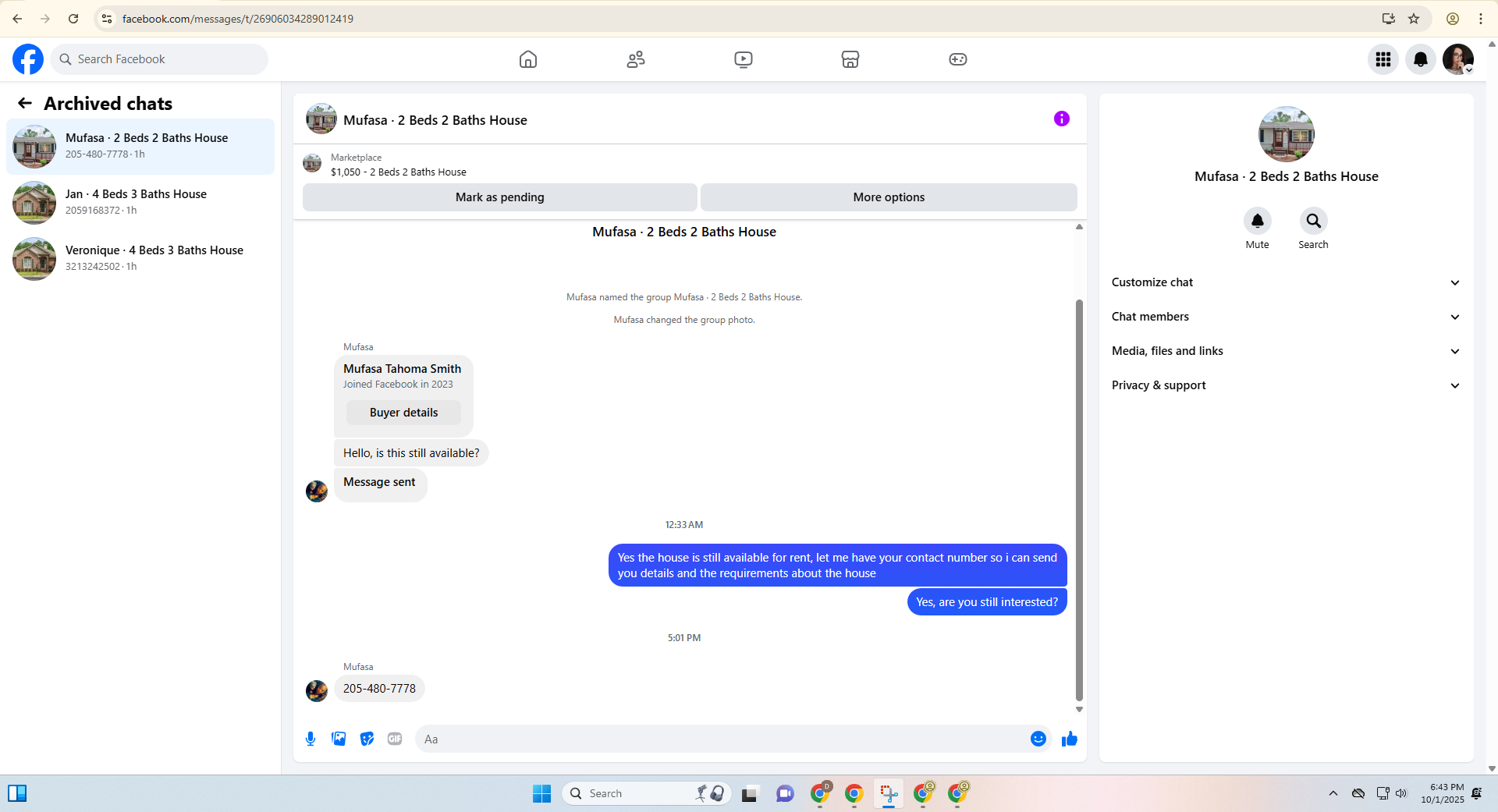
Task: Open the Windows Start menu
Action: click(x=541, y=793)
